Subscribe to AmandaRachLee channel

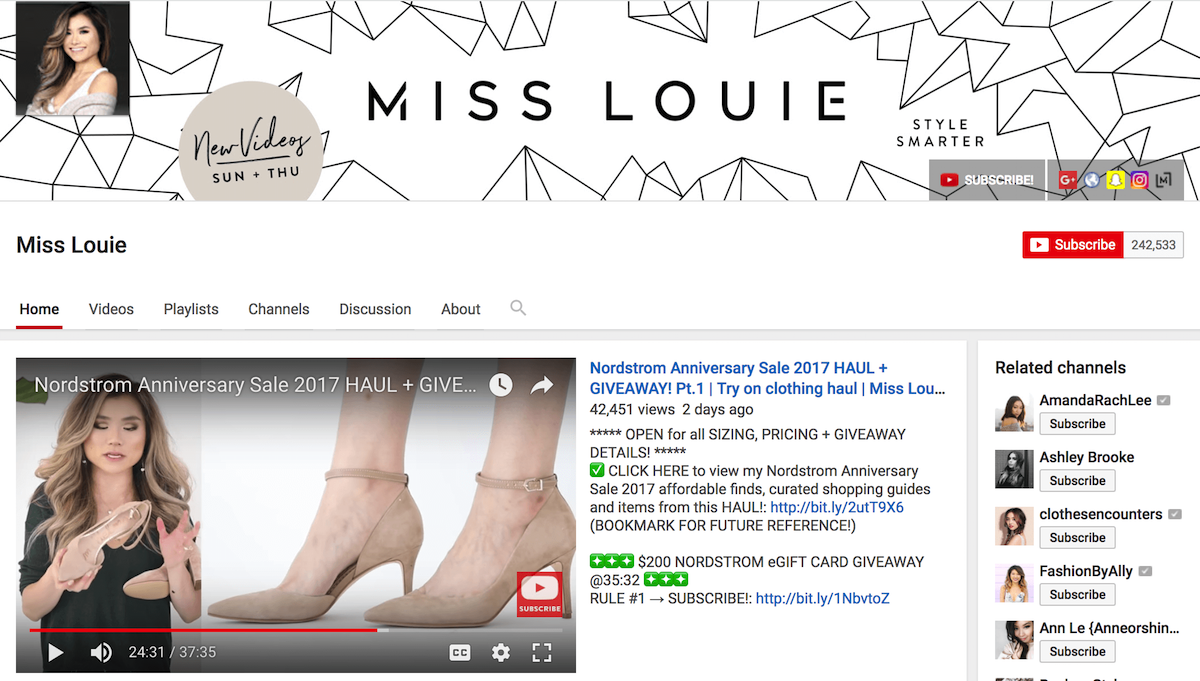click(1077, 424)
